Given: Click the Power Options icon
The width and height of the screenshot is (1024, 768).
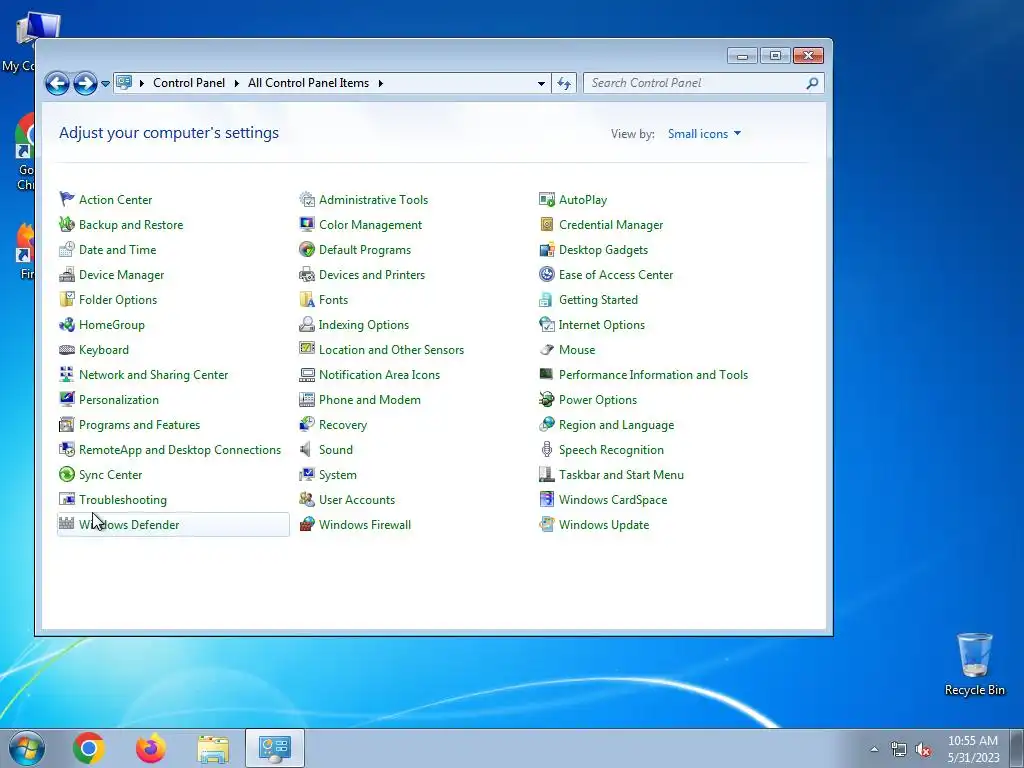Looking at the screenshot, I should 547,399.
